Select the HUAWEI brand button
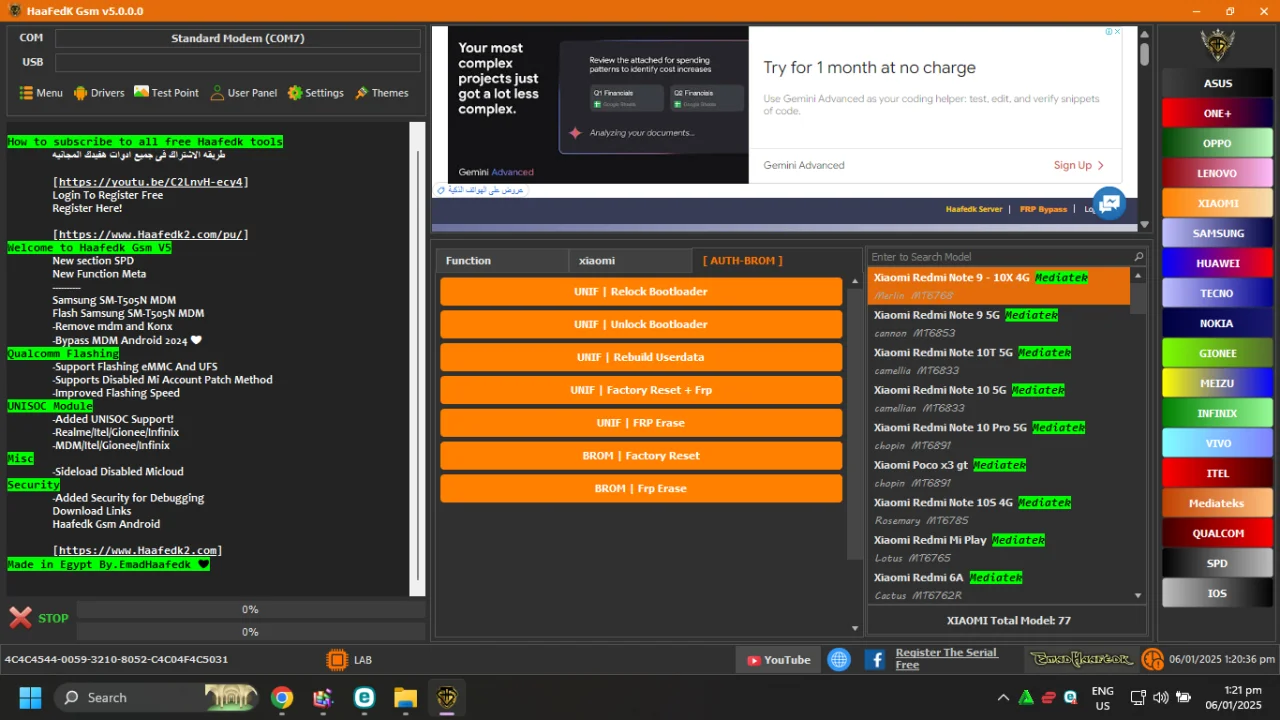The image size is (1280, 720). pyautogui.click(x=1217, y=263)
